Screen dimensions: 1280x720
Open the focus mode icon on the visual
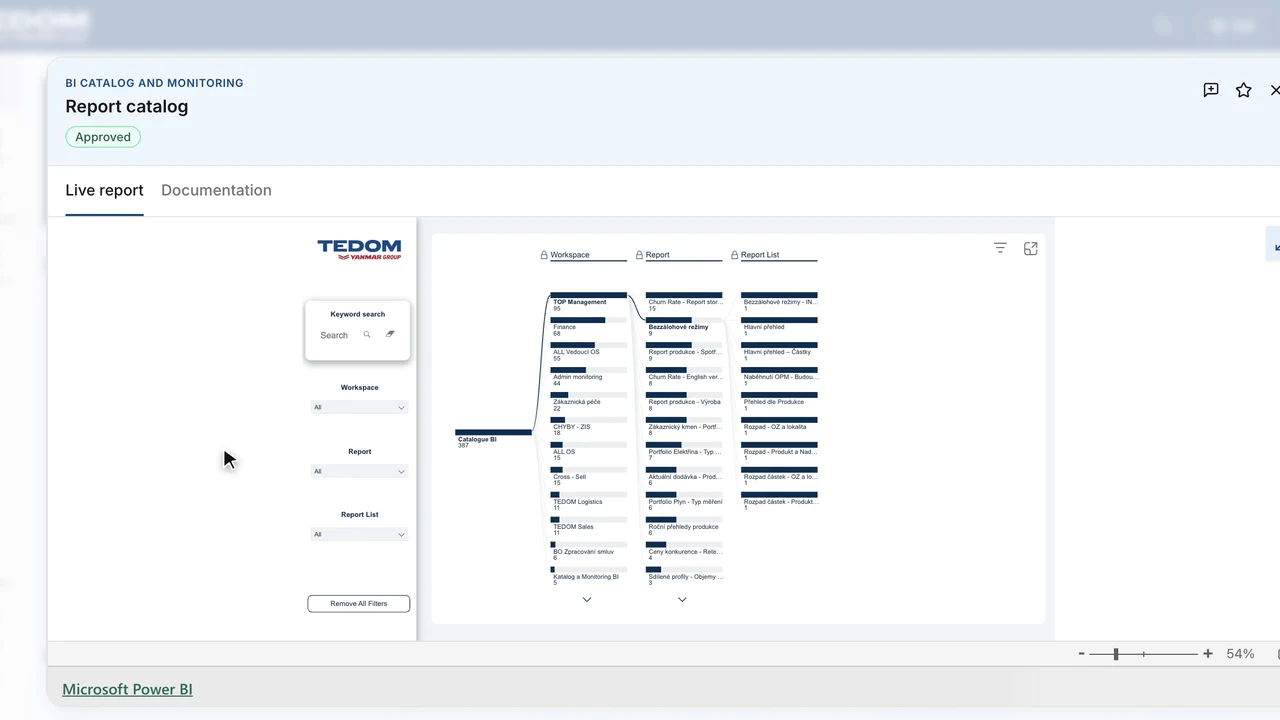click(x=1031, y=248)
